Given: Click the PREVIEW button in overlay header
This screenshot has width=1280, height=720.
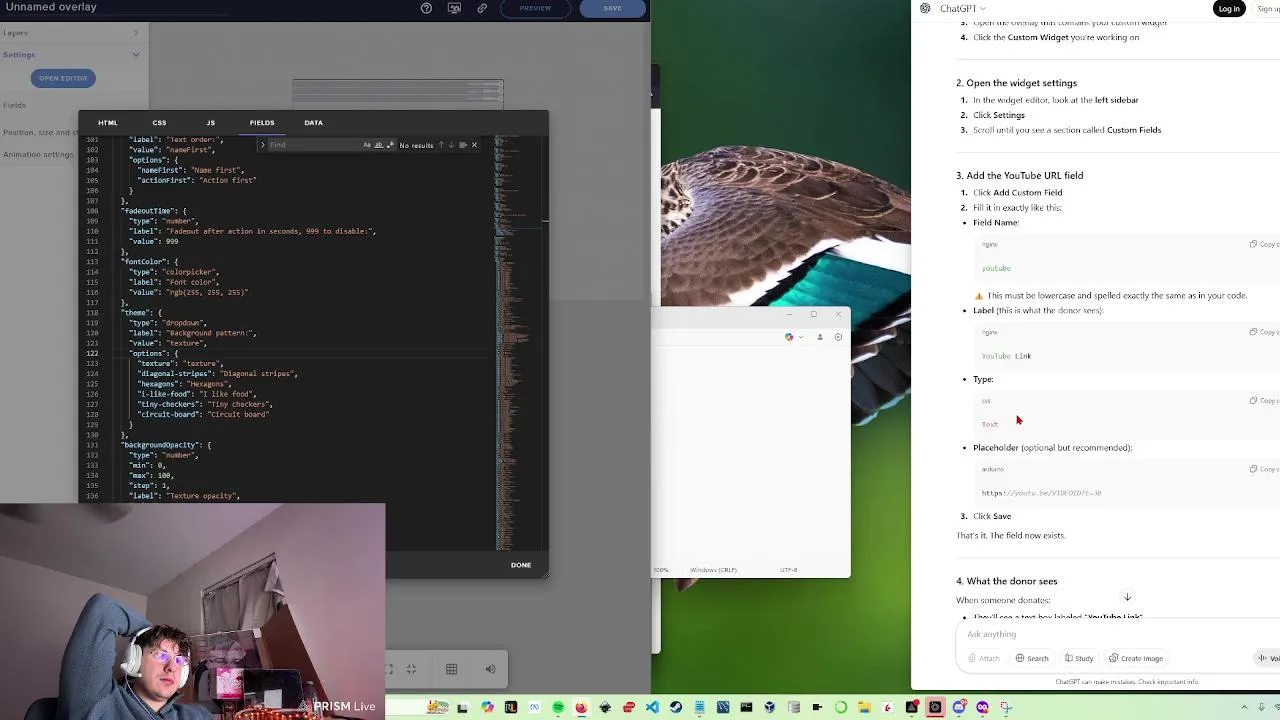Looking at the screenshot, I should pos(535,8).
